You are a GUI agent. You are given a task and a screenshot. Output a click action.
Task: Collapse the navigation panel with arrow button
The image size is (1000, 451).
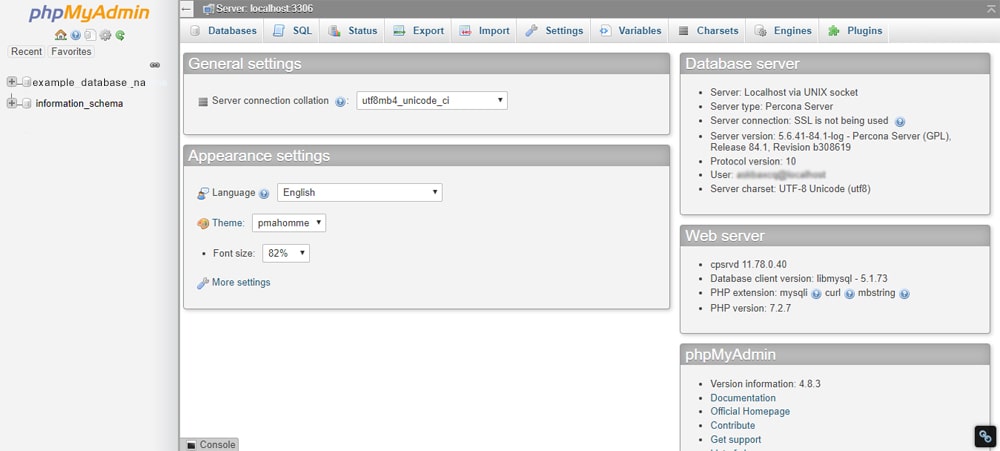186,9
